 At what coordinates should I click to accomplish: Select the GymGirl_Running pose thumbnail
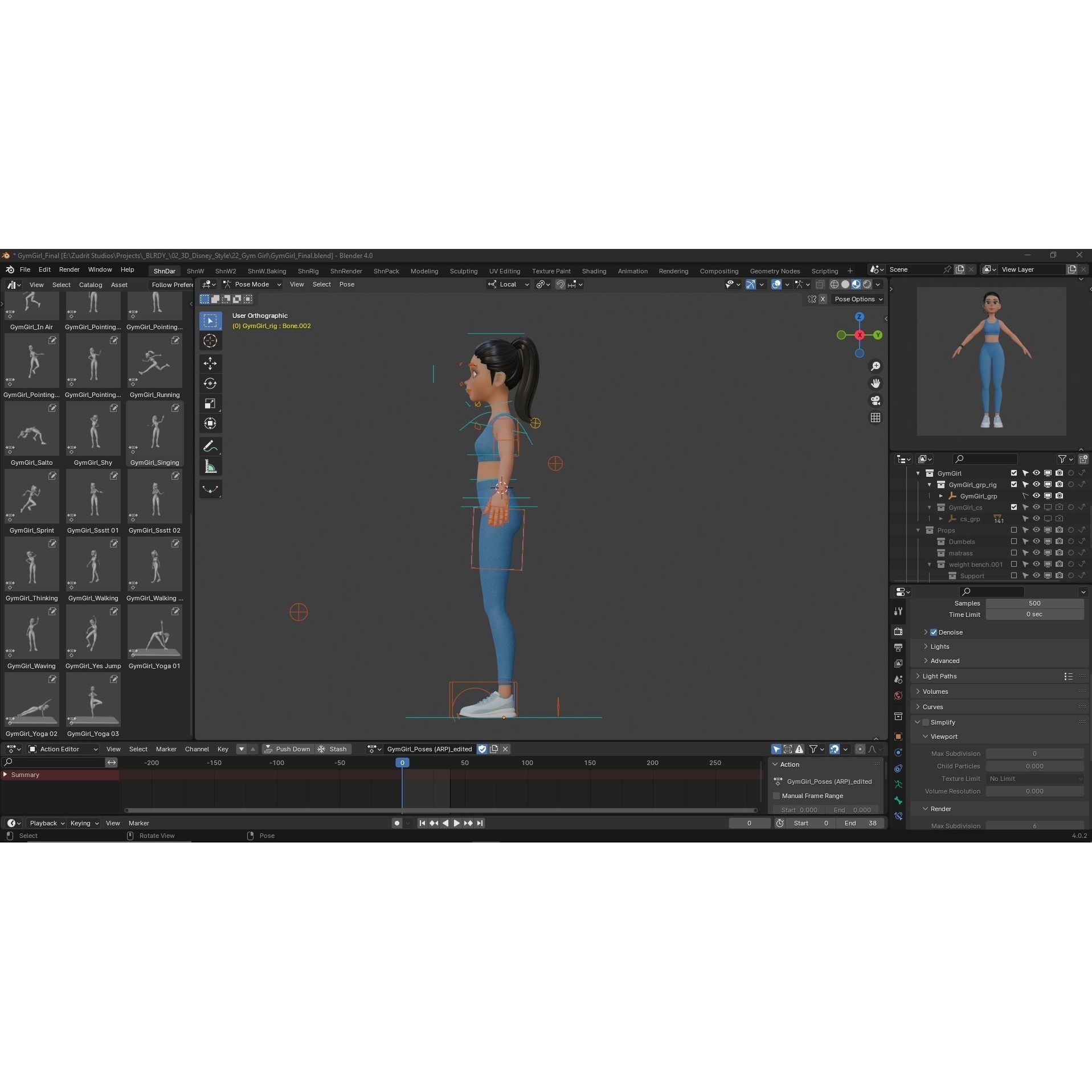point(154,361)
